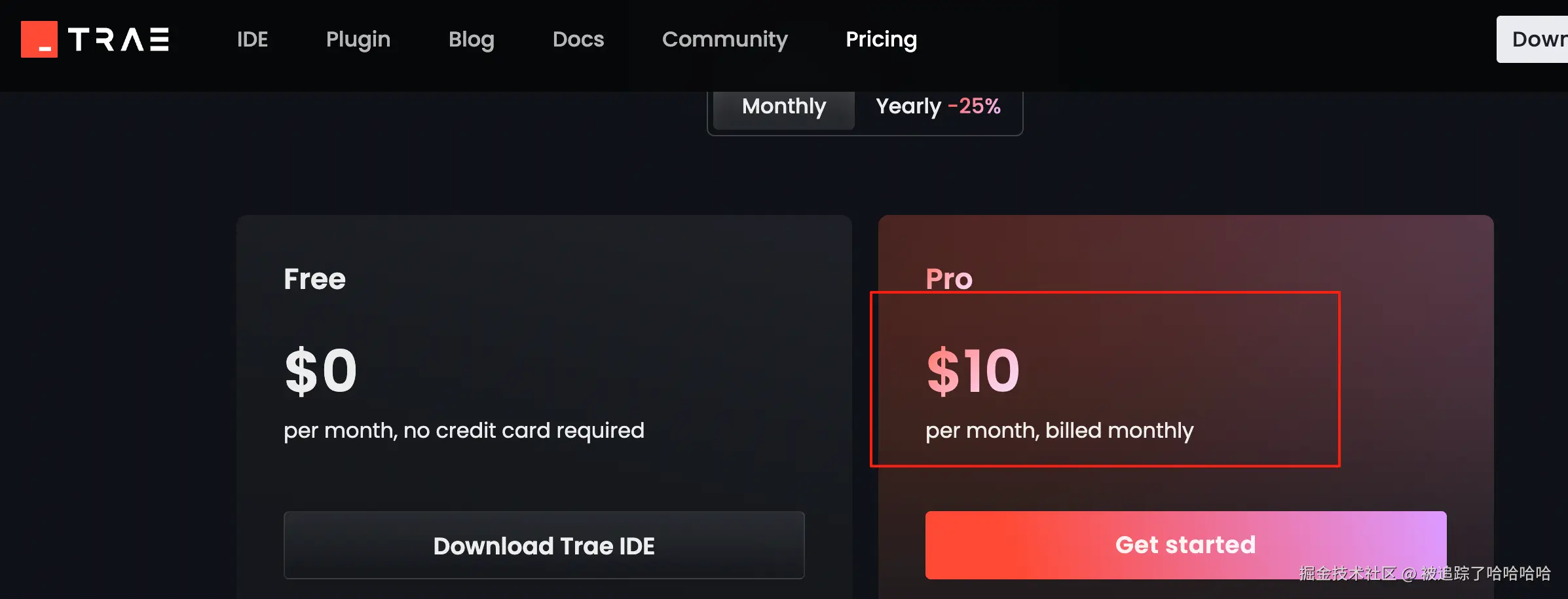
Task: Click the Download button in top-right header
Action: click(x=1536, y=39)
